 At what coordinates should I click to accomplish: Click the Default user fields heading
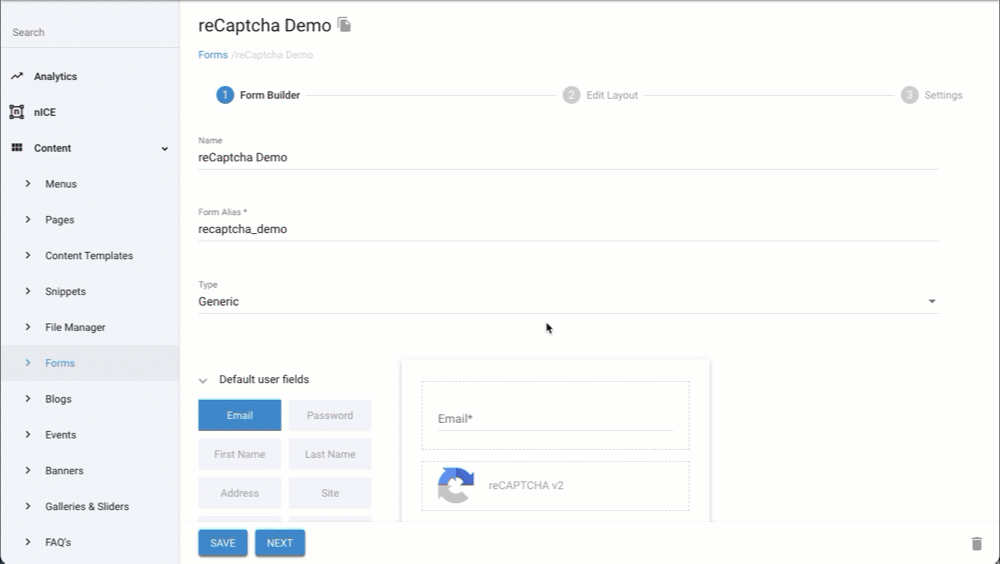coord(264,379)
